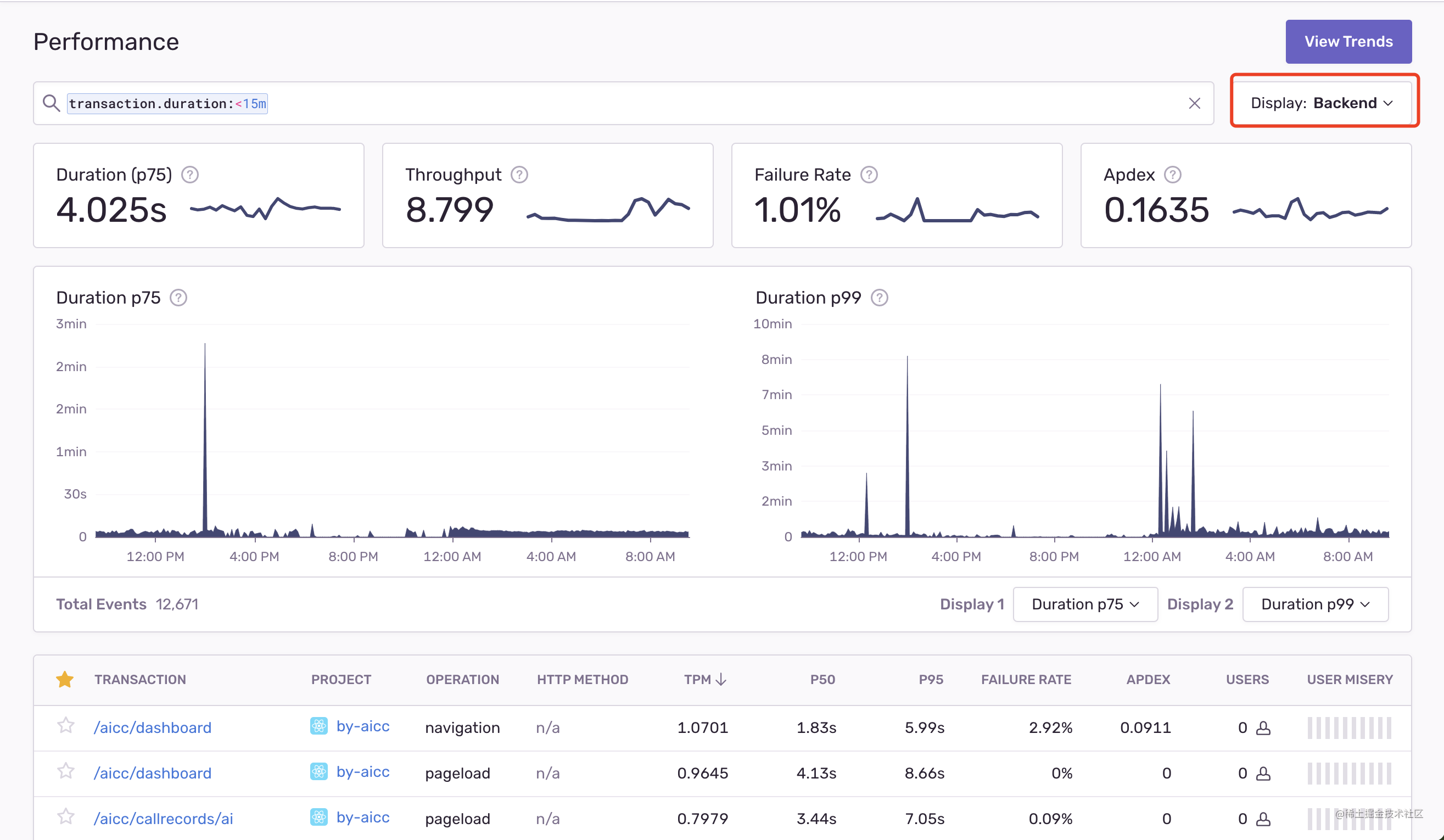Open /aicc/callrecords/ai transaction link

163,819
